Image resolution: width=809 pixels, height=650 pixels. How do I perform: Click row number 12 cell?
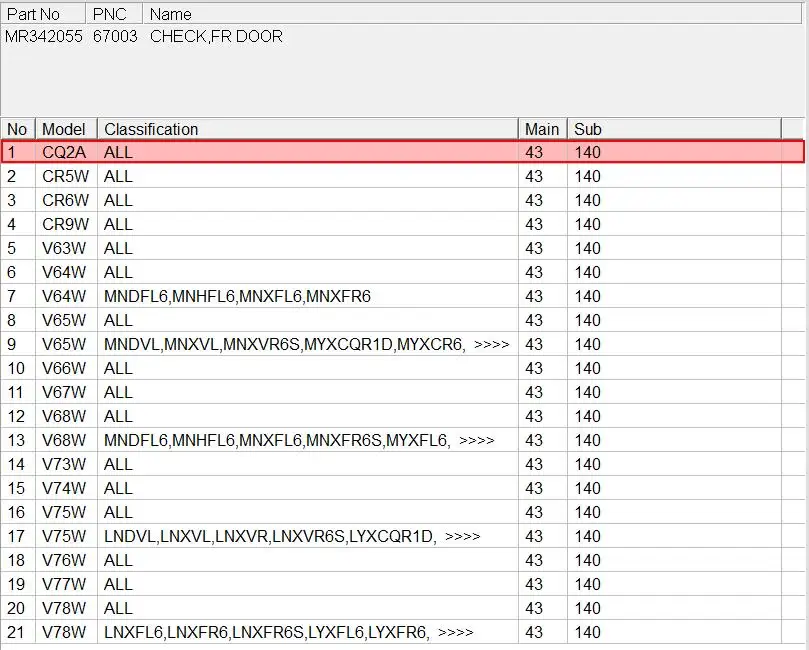[x=18, y=416]
